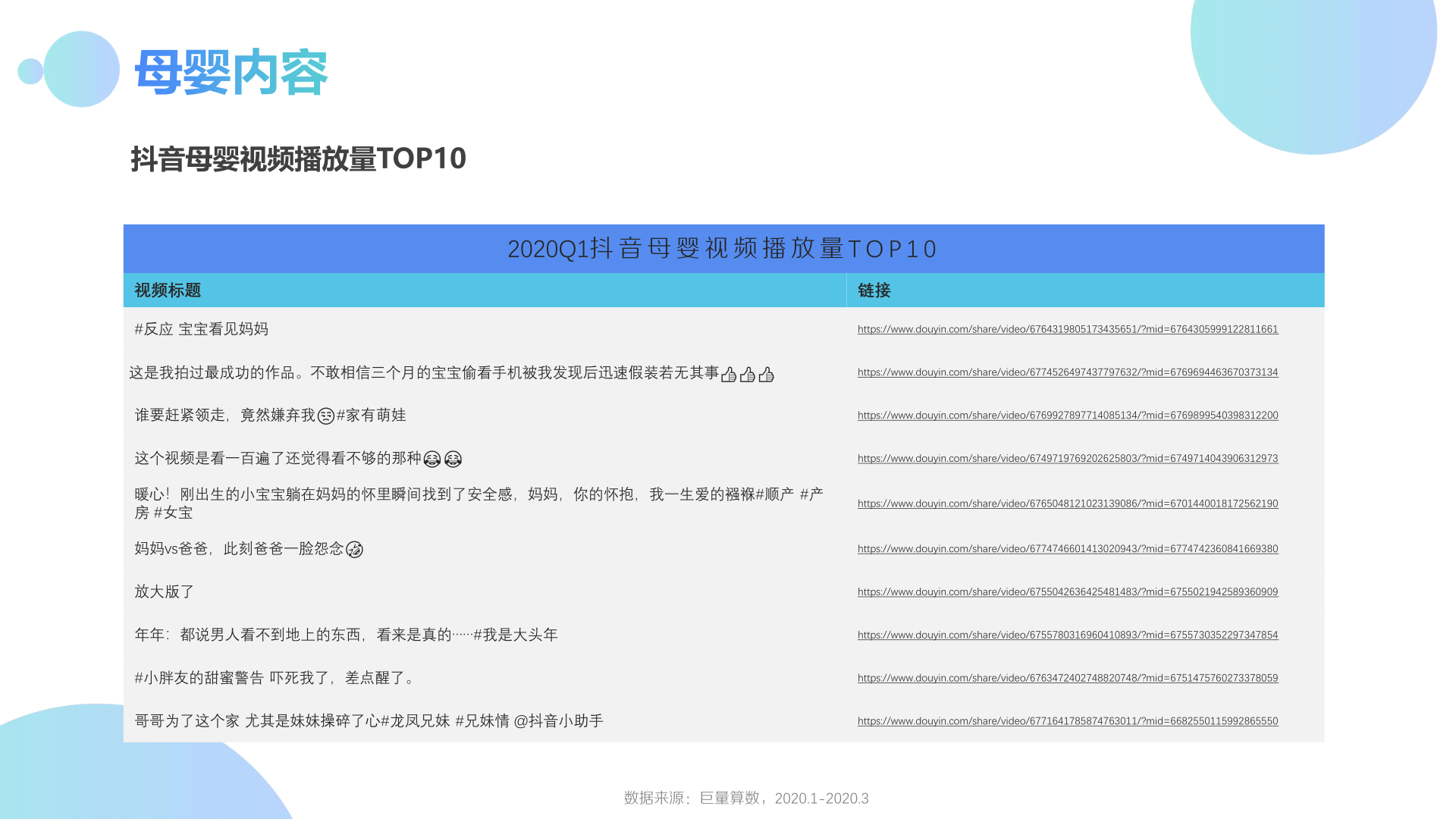The width and height of the screenshot is (1456, 819).
Task: Open the link for 妈妈vs爸爸 video
Action: (1068, 549)
